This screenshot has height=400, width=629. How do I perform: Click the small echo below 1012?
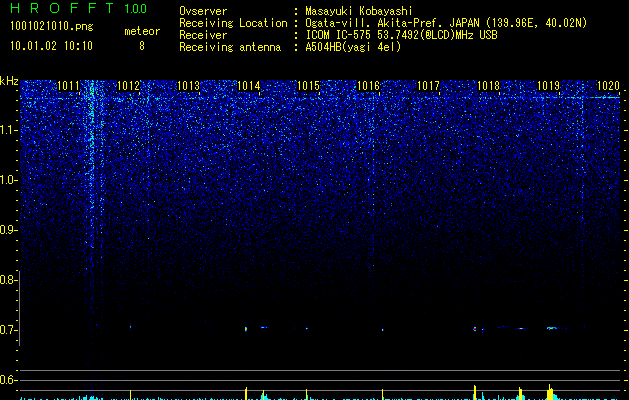coord(130,327)
